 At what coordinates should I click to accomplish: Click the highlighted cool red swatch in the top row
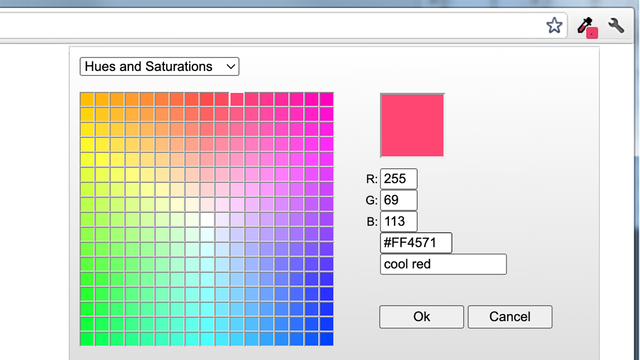click(237, 99)
